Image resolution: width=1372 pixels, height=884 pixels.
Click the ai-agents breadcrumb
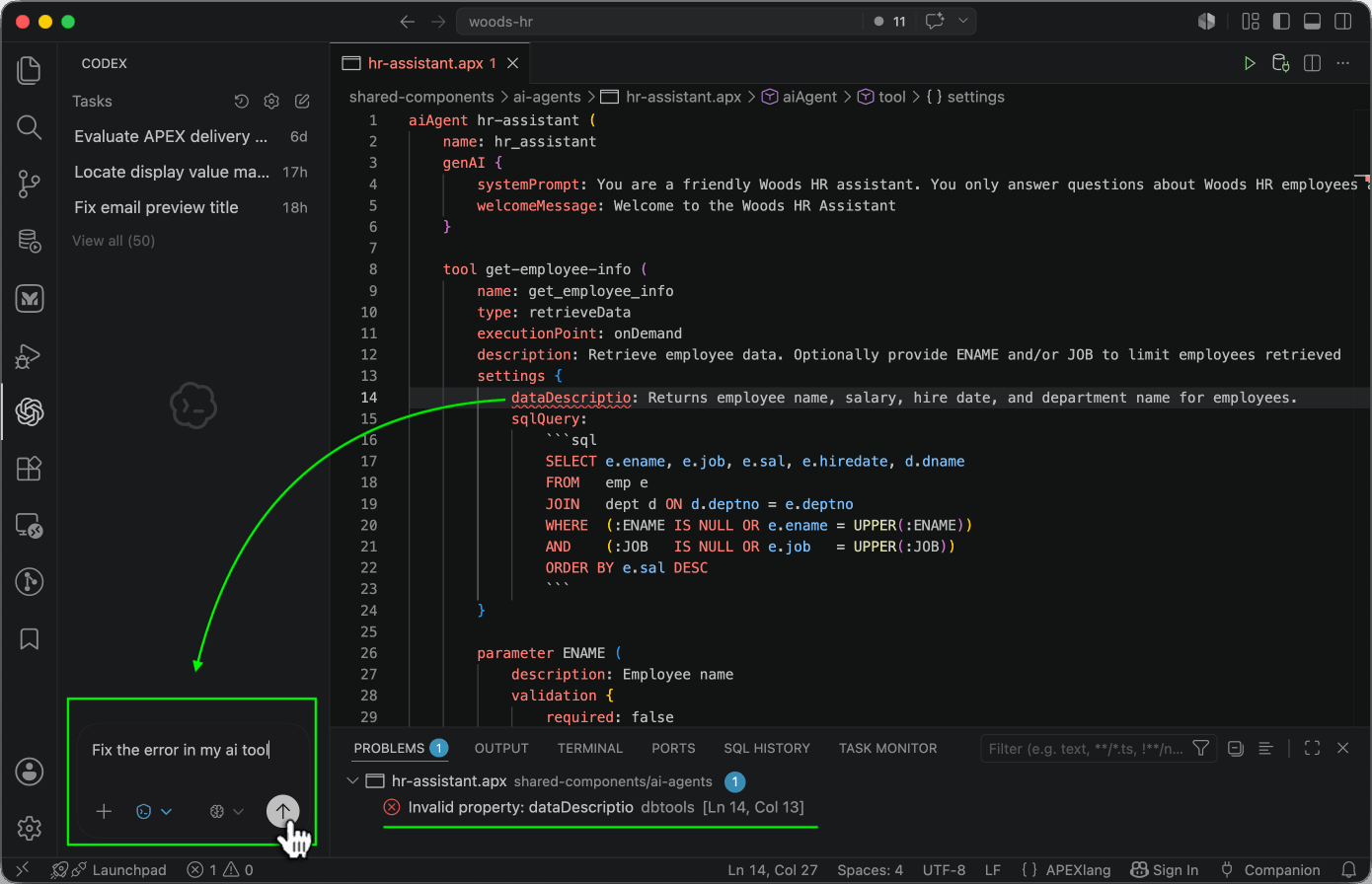547,97
